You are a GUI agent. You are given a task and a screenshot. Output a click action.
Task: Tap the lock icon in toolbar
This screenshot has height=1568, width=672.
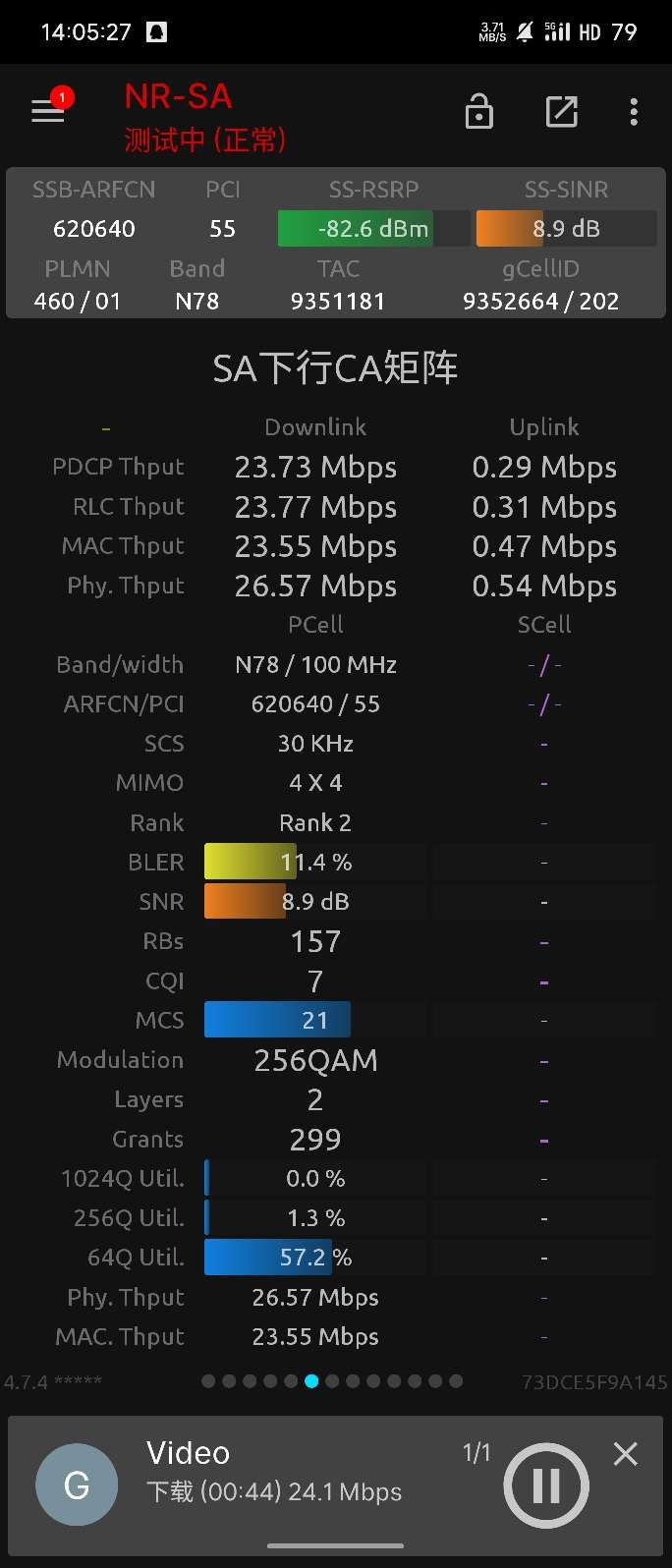[x=478, y=112]
